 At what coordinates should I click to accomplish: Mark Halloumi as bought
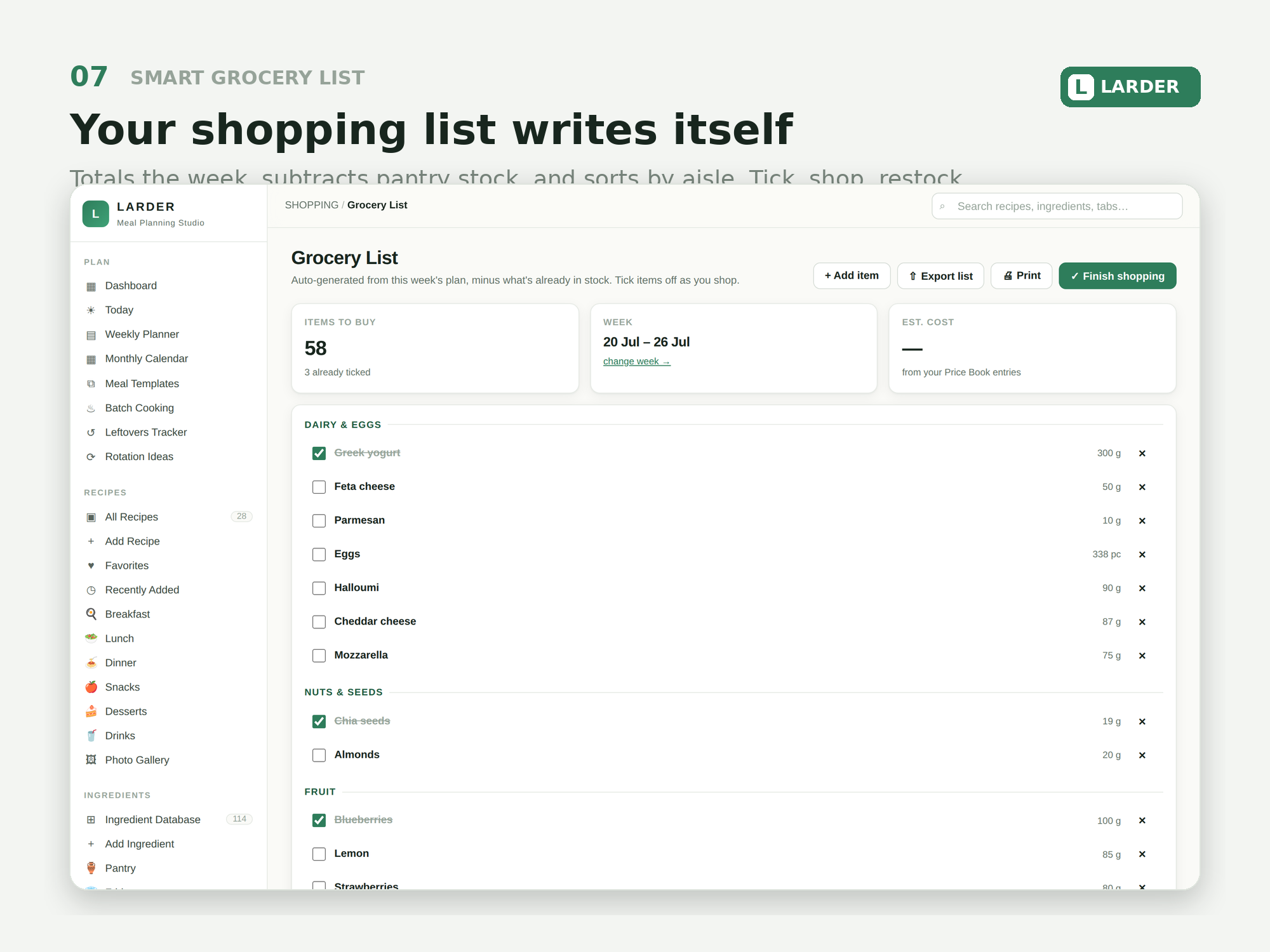[x=319, y=588]
